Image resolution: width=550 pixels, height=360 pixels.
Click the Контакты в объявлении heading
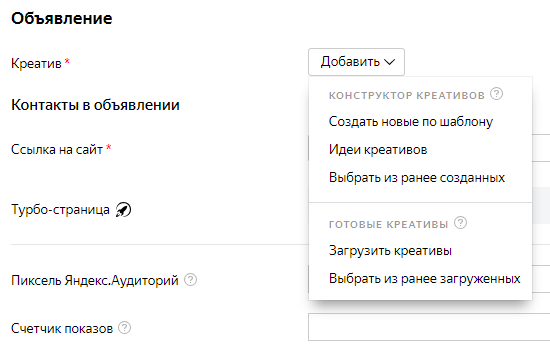tap(95, 105)
